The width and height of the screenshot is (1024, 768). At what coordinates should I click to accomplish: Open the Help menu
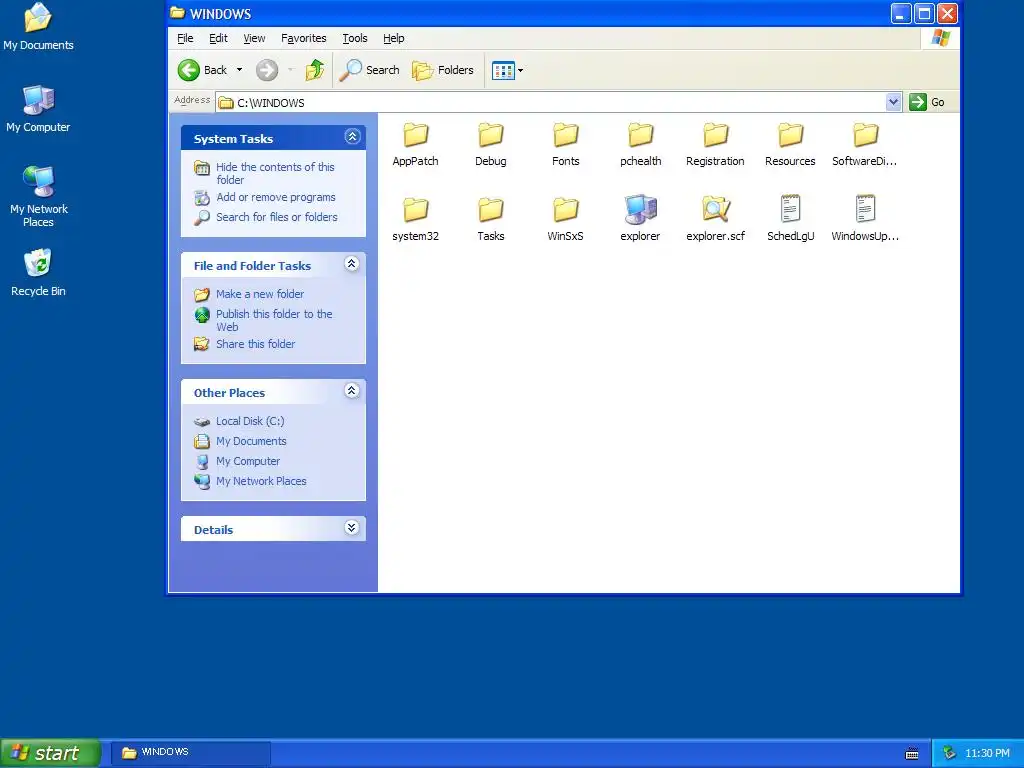coord(393,38)
